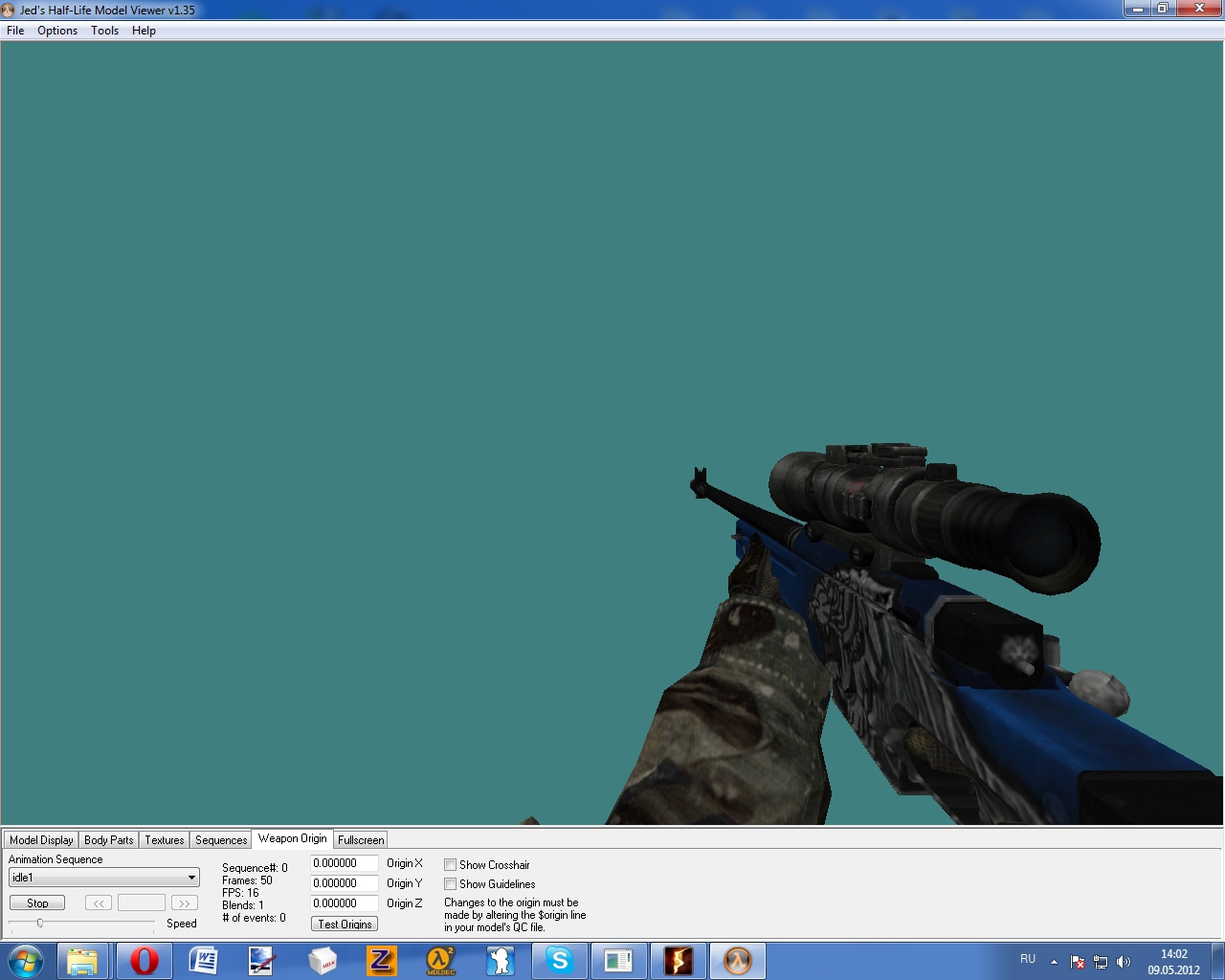
Task: Open the Options menu
Action: click(57, 31)
